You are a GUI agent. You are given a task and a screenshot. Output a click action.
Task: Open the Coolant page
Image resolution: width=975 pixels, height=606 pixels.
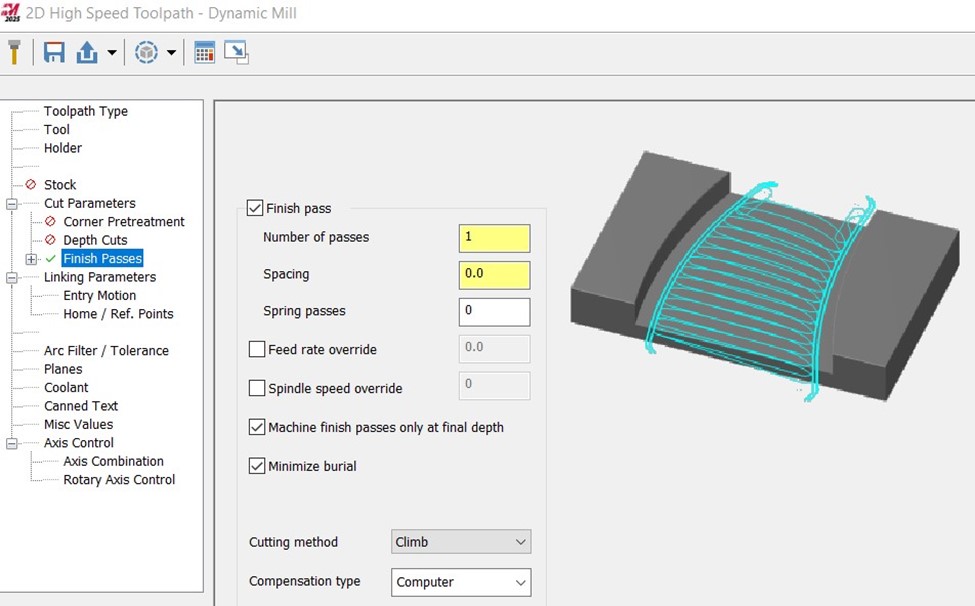pyautogui.click(x=66, y=387)
